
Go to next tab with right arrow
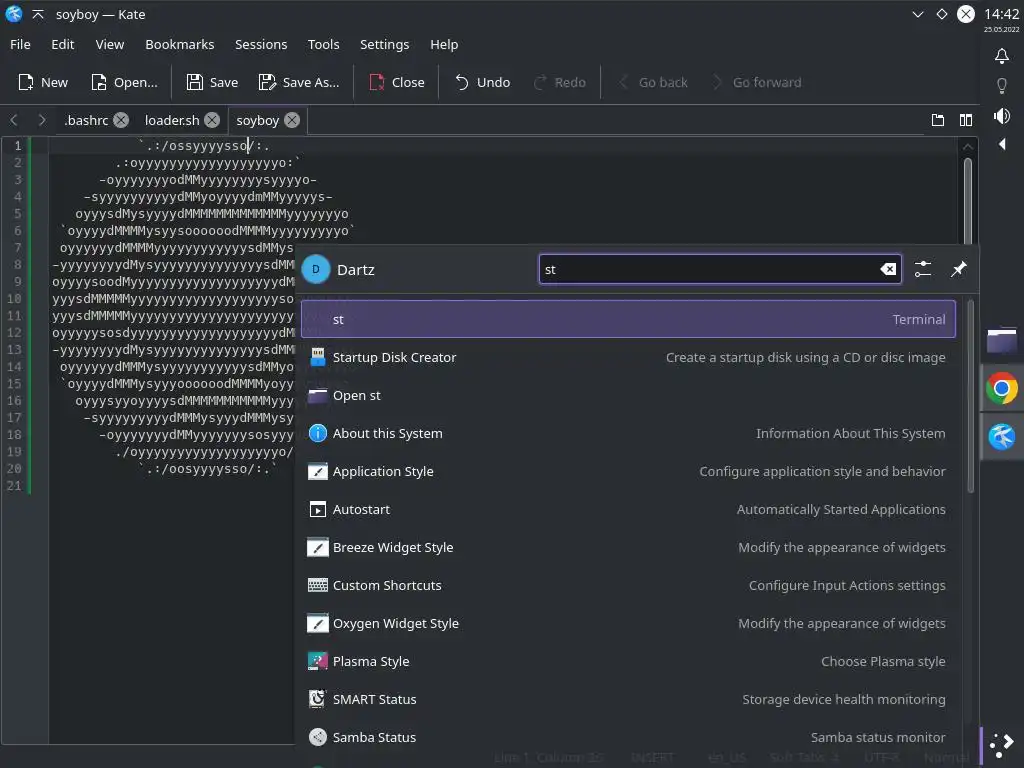pyautogui.click(x=42, y=120)
